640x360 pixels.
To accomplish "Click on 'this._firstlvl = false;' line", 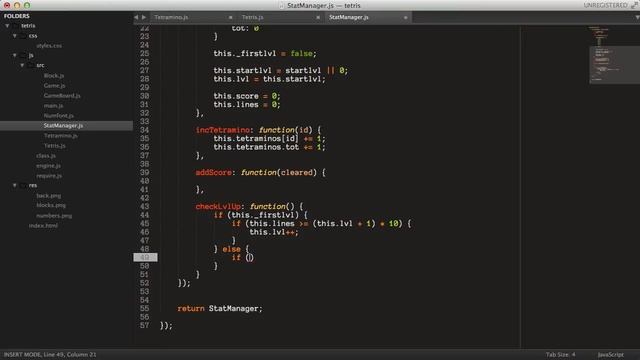I will tap(265, 53).
